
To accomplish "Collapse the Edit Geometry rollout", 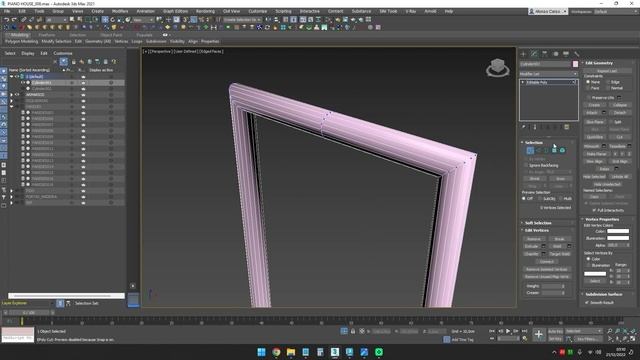I will point(599,63).
